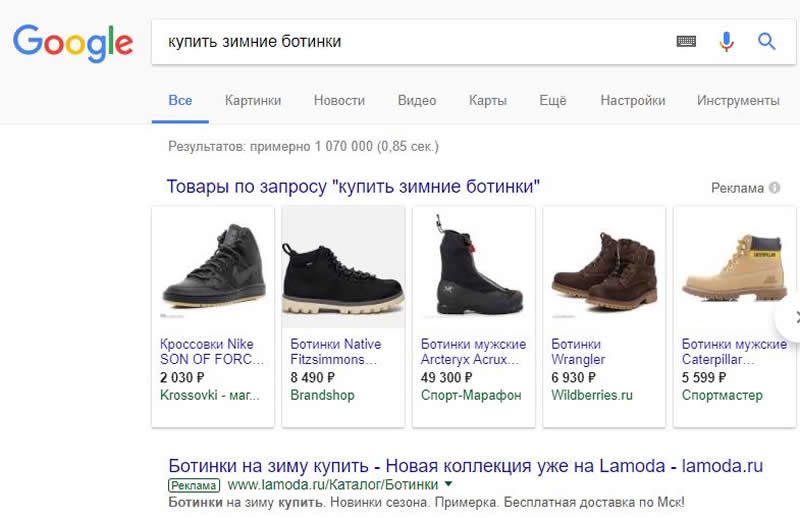Open the on-screen keyboard icon

click(686, 41)
